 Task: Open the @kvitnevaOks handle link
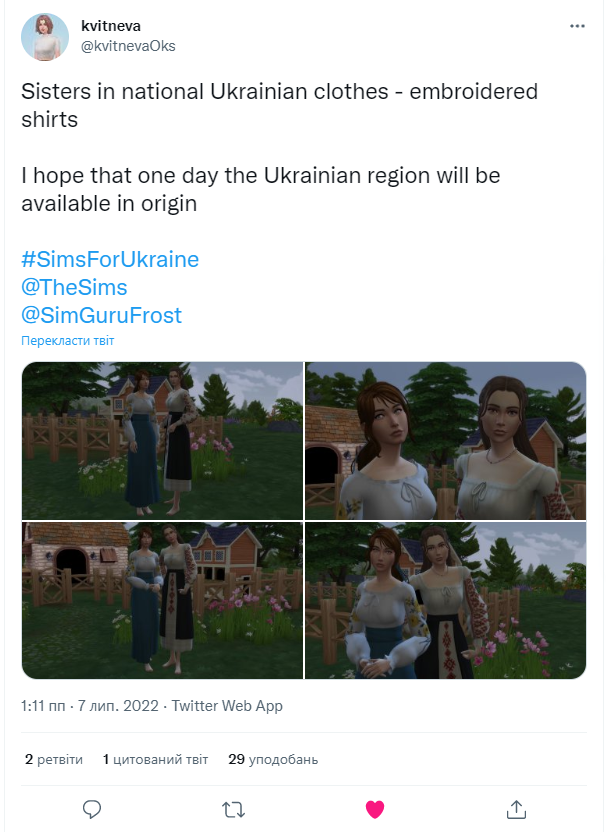click(128, 46)
